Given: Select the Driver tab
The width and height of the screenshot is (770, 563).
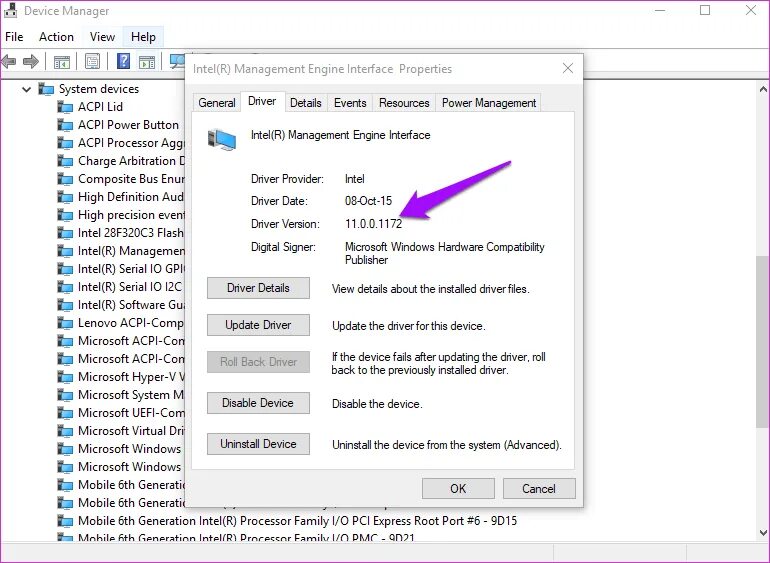Looking at the screenshot, I should click(262, 101).
